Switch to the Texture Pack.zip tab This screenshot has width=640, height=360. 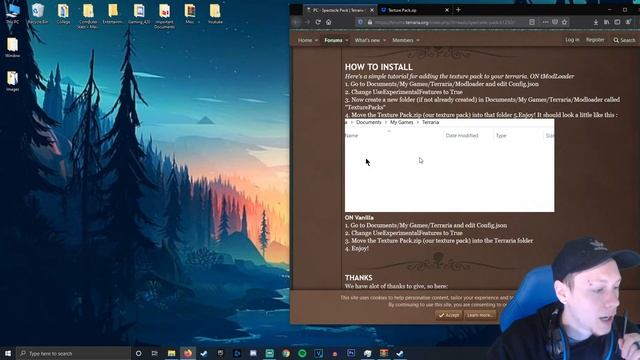click(x=413, y=10)
